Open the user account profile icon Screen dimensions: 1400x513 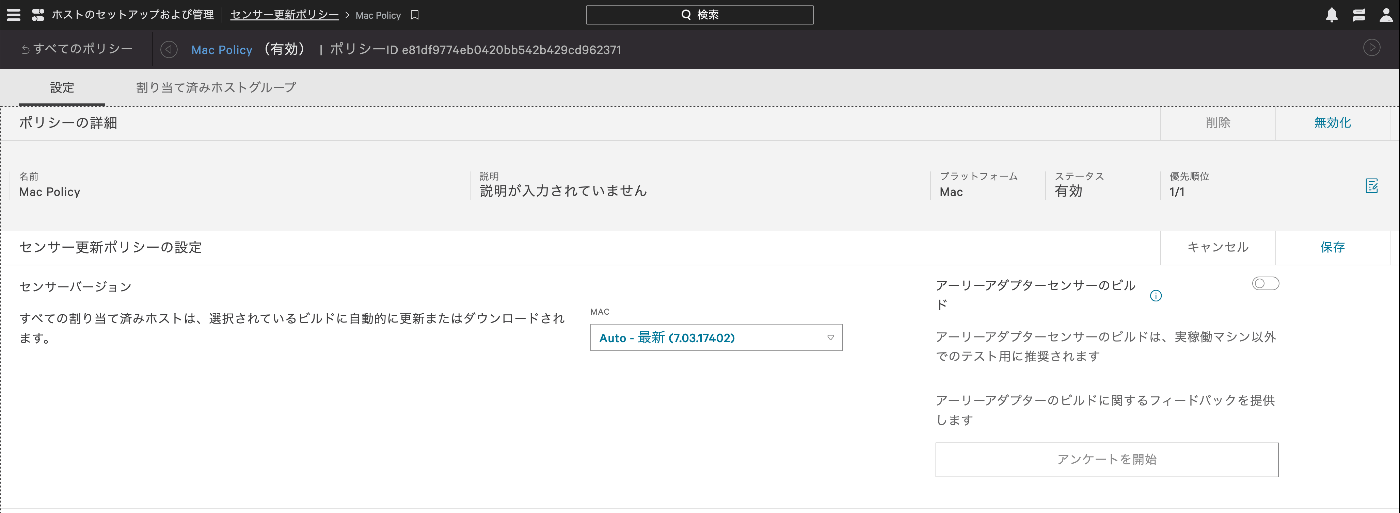(x=1386, y=15)
